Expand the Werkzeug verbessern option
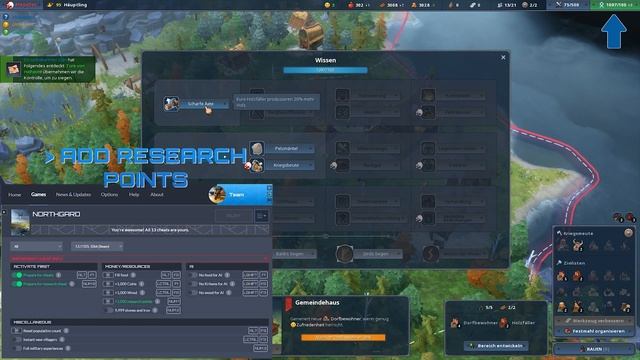This screenshot has height=360, width=640. (594, 321)
